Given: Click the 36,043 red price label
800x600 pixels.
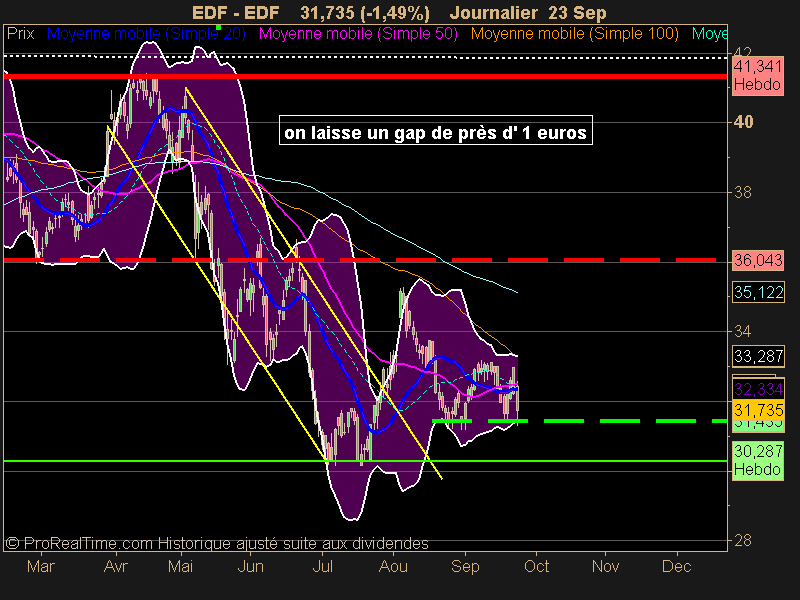Looking at the screenshot, I should [758, 260].
